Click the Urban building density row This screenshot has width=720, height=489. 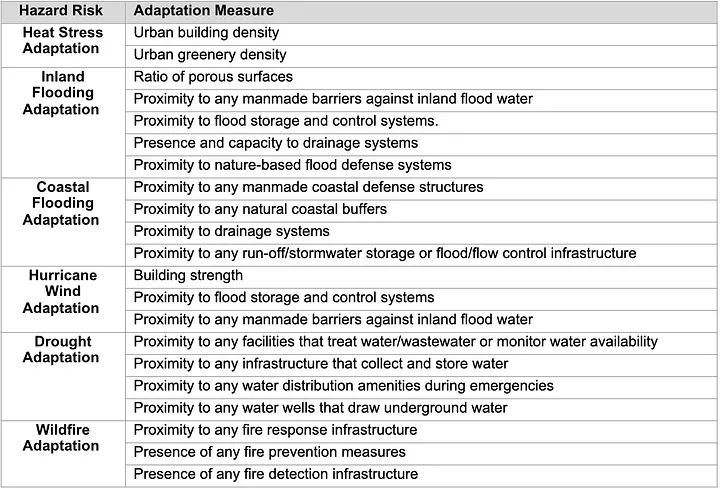[421, 34]
